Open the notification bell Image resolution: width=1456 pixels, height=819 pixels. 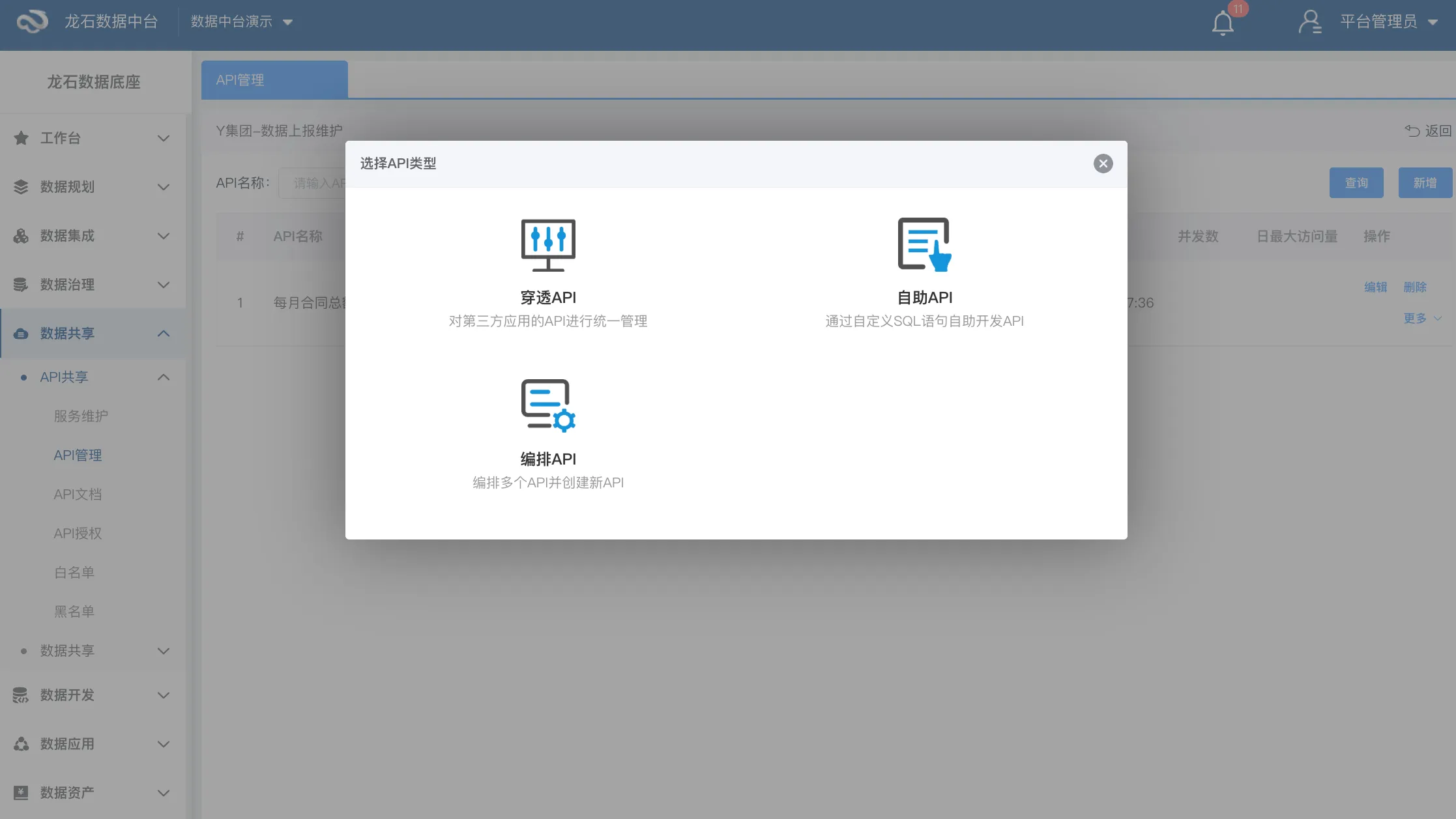click(x=1223, y=23)
